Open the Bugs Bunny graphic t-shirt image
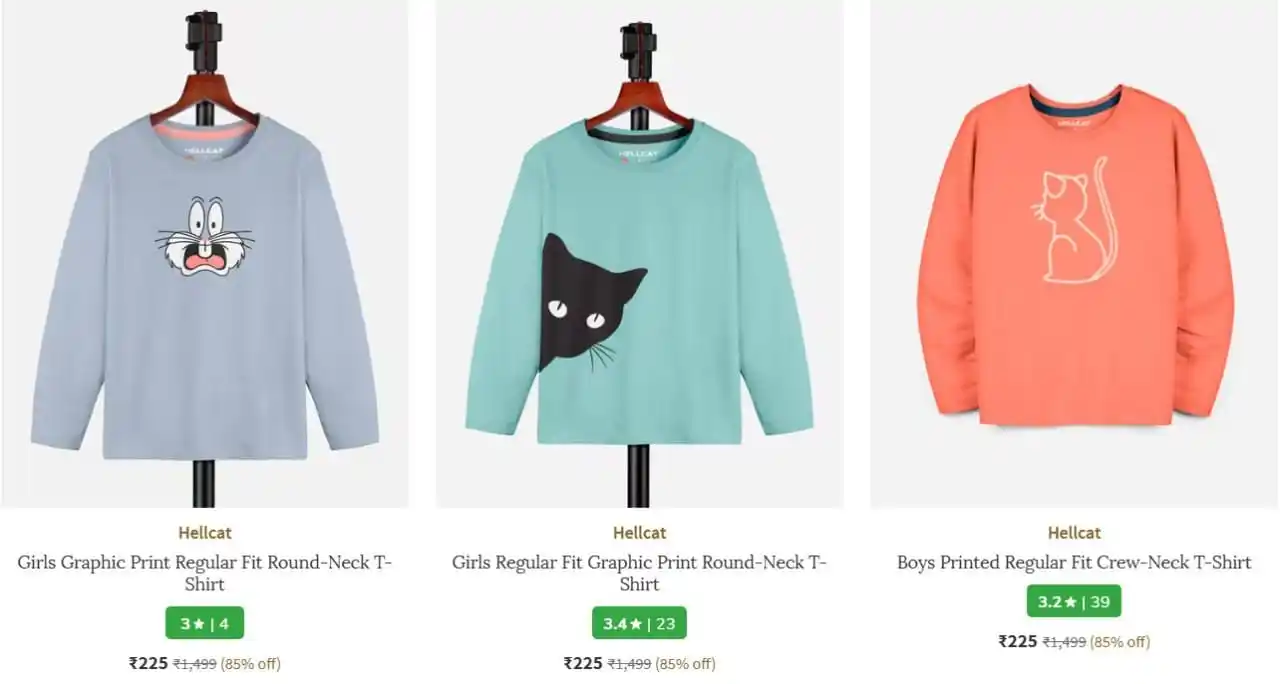1280x684 pixels. [x=204, y=255]
